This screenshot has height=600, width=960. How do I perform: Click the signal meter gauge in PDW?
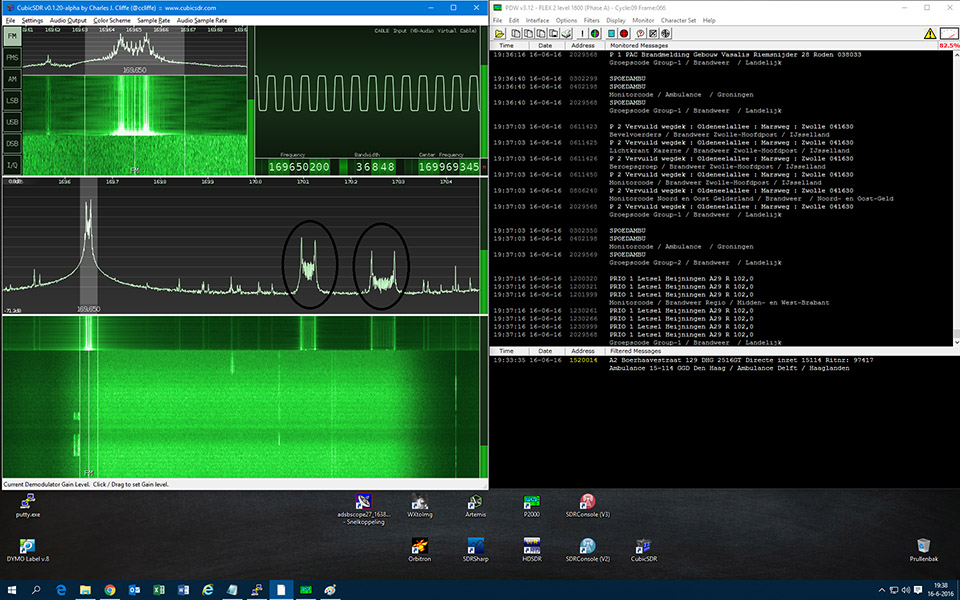949,34
